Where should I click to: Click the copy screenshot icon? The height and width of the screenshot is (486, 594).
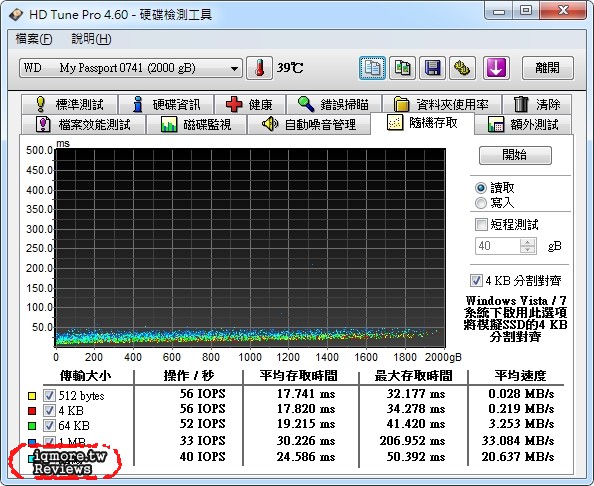point(402,68)
